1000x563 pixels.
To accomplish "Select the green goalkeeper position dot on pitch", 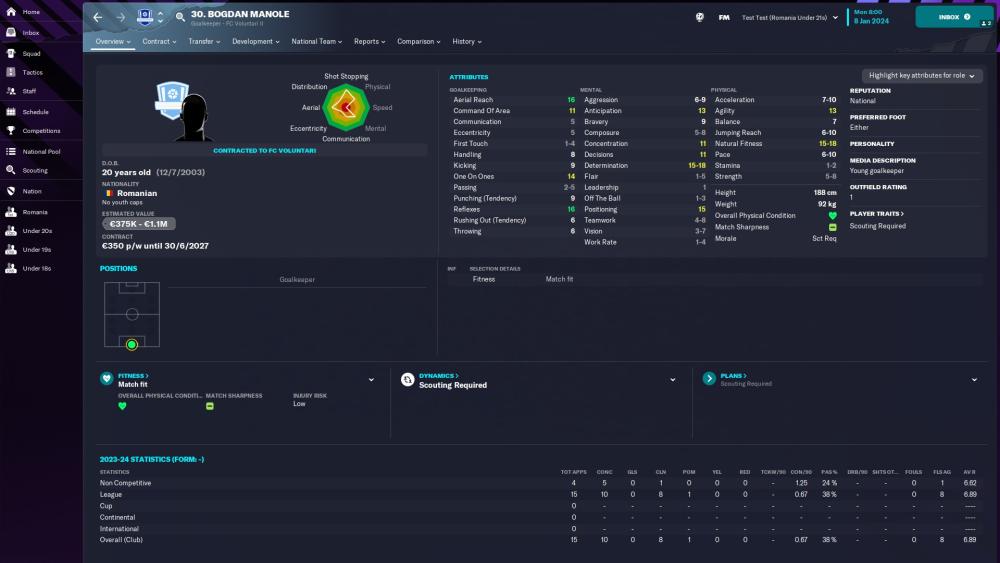I will point(131,344).
